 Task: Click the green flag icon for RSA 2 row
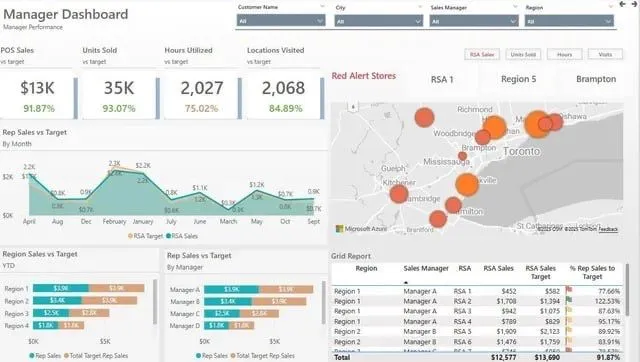point(569,300)
